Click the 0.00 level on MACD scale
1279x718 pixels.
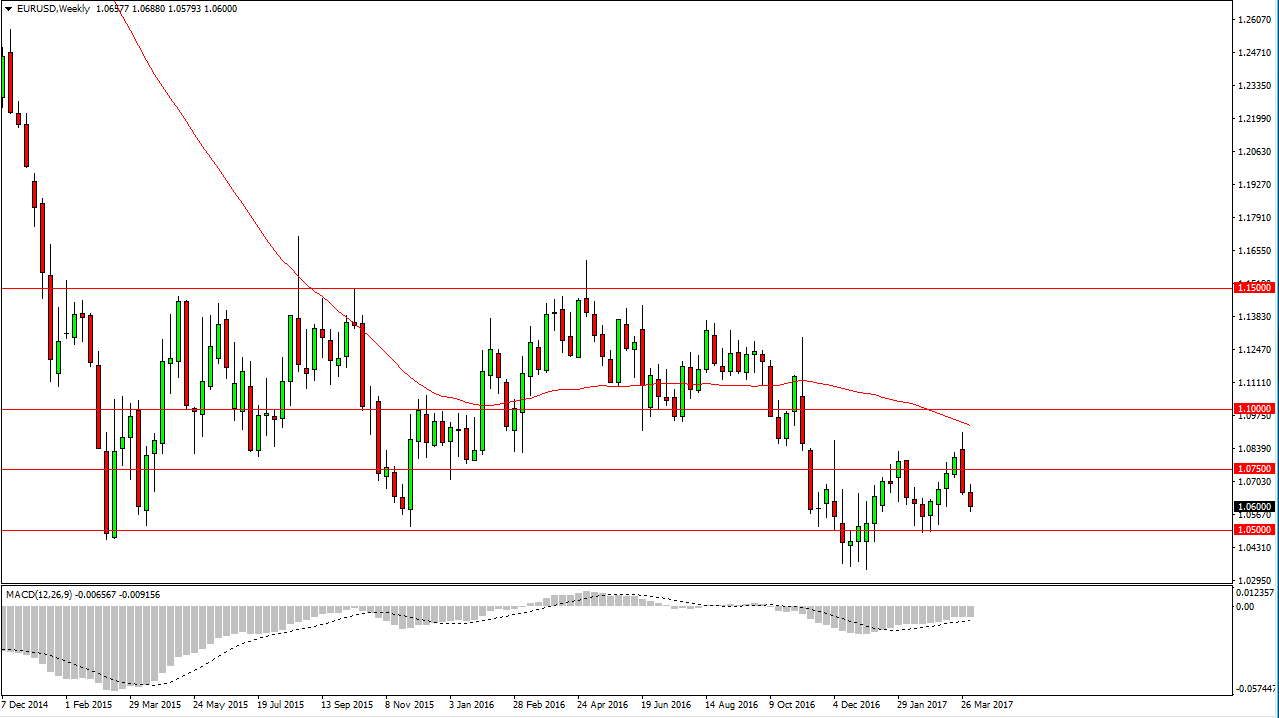(1245, 604)
